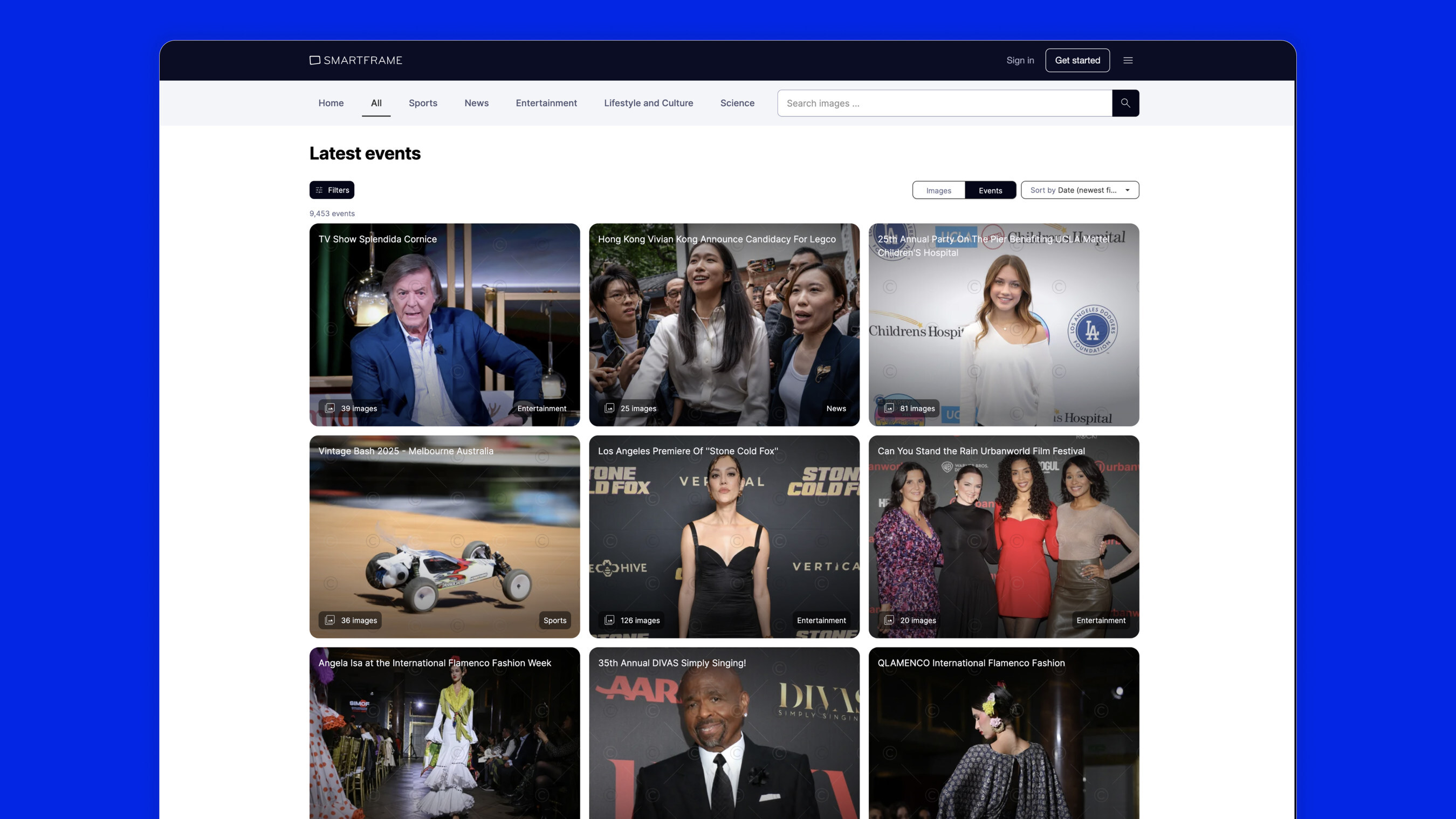Viewport: 1456px width, 819px height.
Task: Click Entertainment tag on TV Show Splendida Cornice
Action: tap(541, 408)
